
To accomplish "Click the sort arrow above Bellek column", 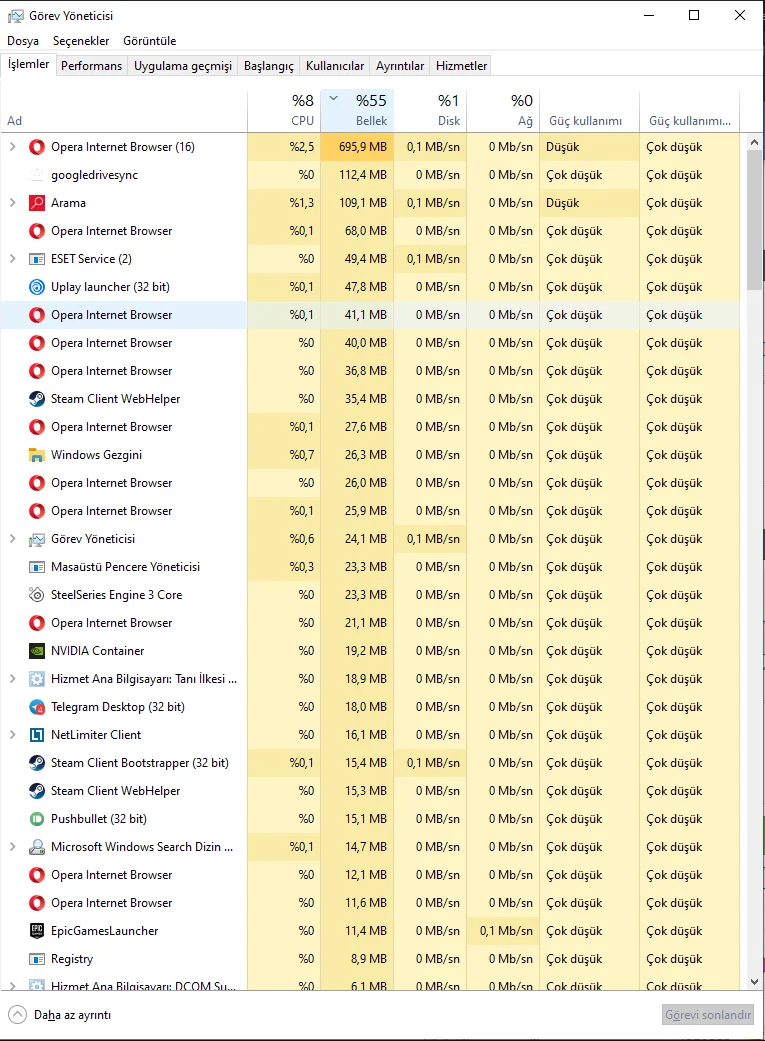I will pyautogui.click(x=334, y=99).
